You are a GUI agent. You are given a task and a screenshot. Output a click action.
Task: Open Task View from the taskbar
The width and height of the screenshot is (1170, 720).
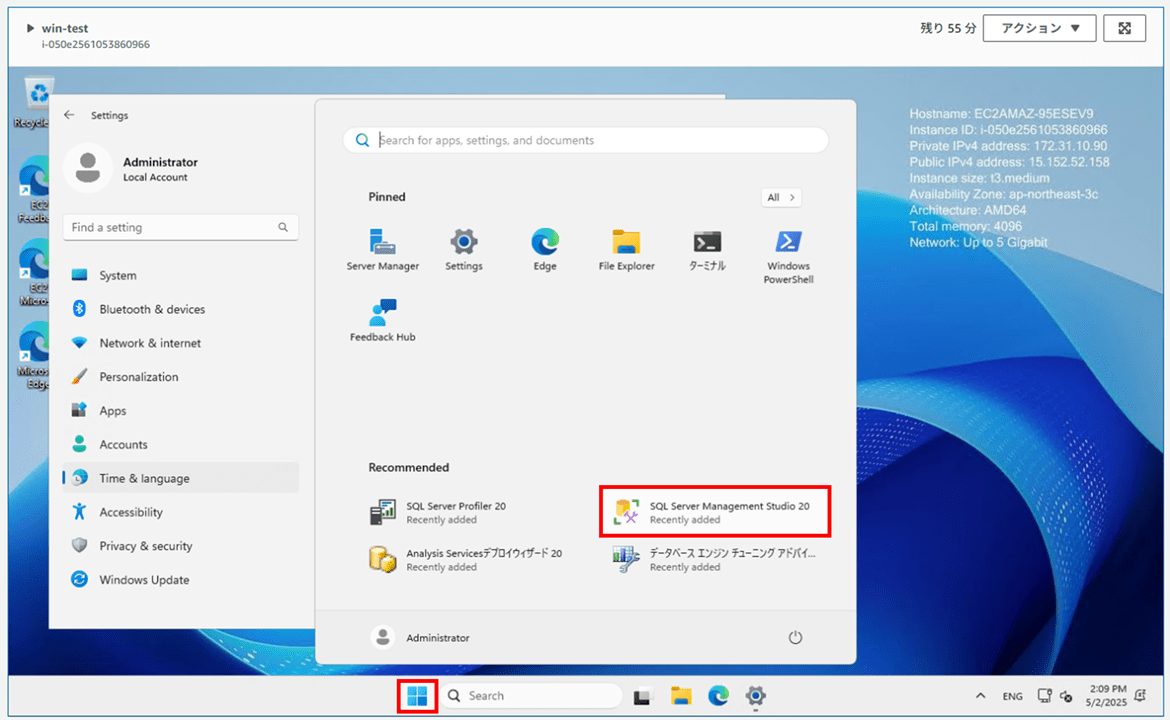[642, 696]
